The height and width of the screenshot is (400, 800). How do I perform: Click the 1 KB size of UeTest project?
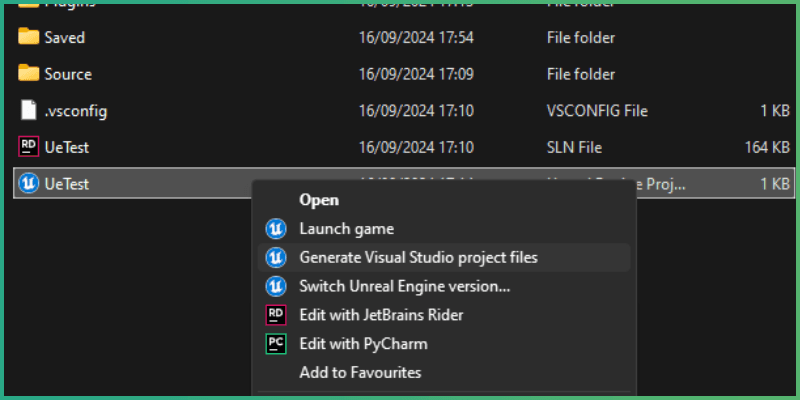coord(776,184)
